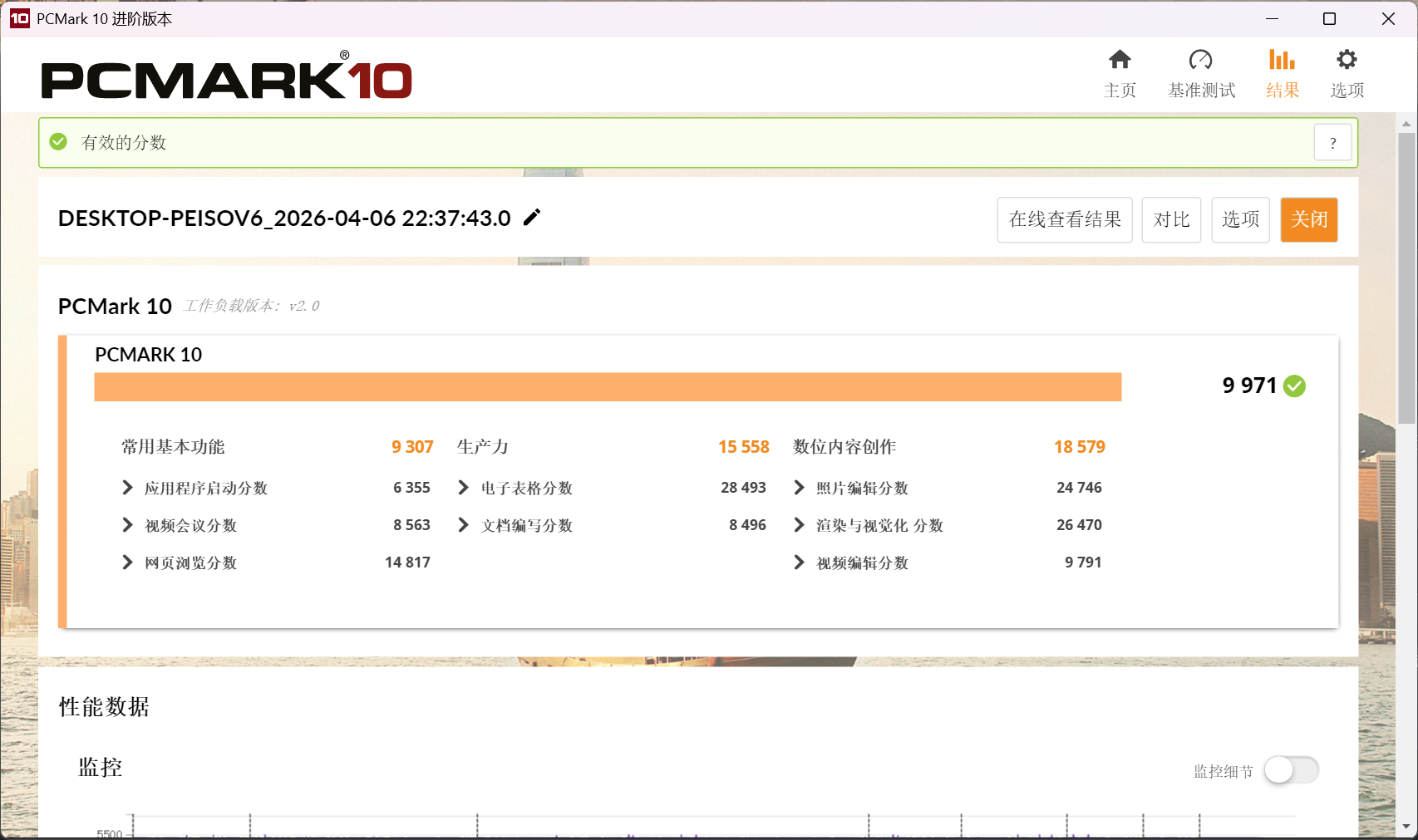1418x840 pixels.
Task: Expand 应用程序启动分数 details
Action: coord(128,488)
